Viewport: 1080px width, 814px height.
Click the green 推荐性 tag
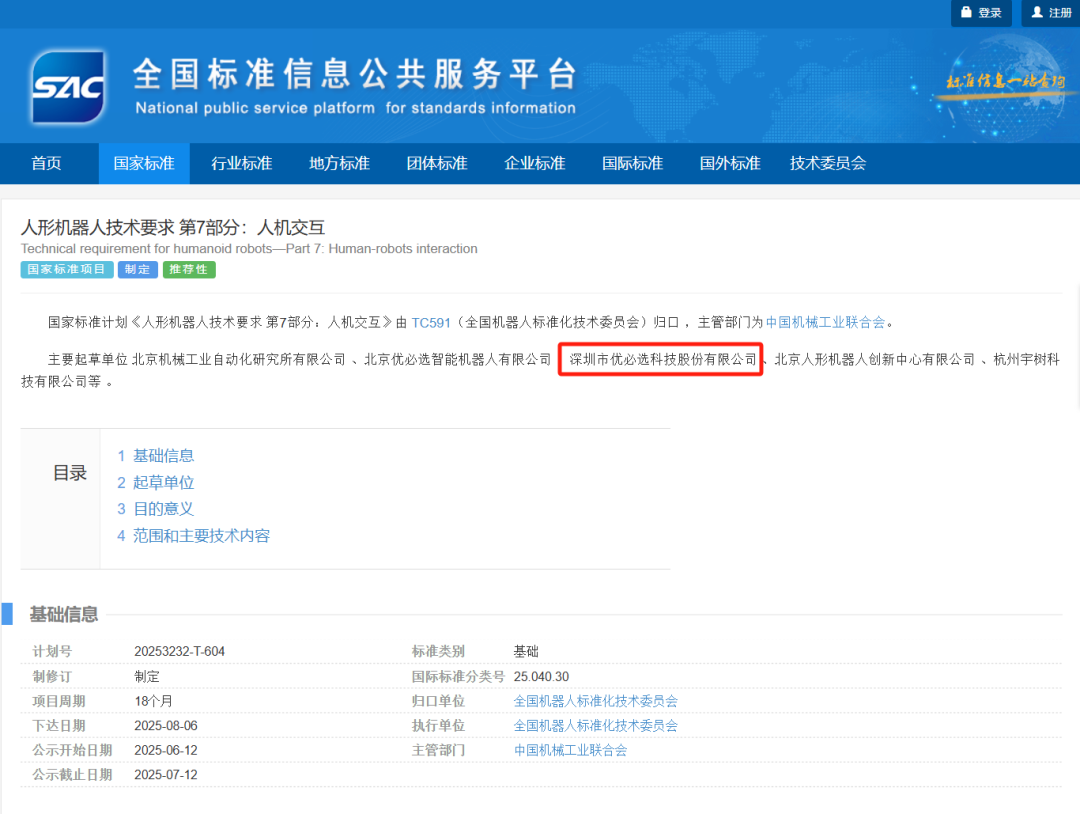coord(189,269)
